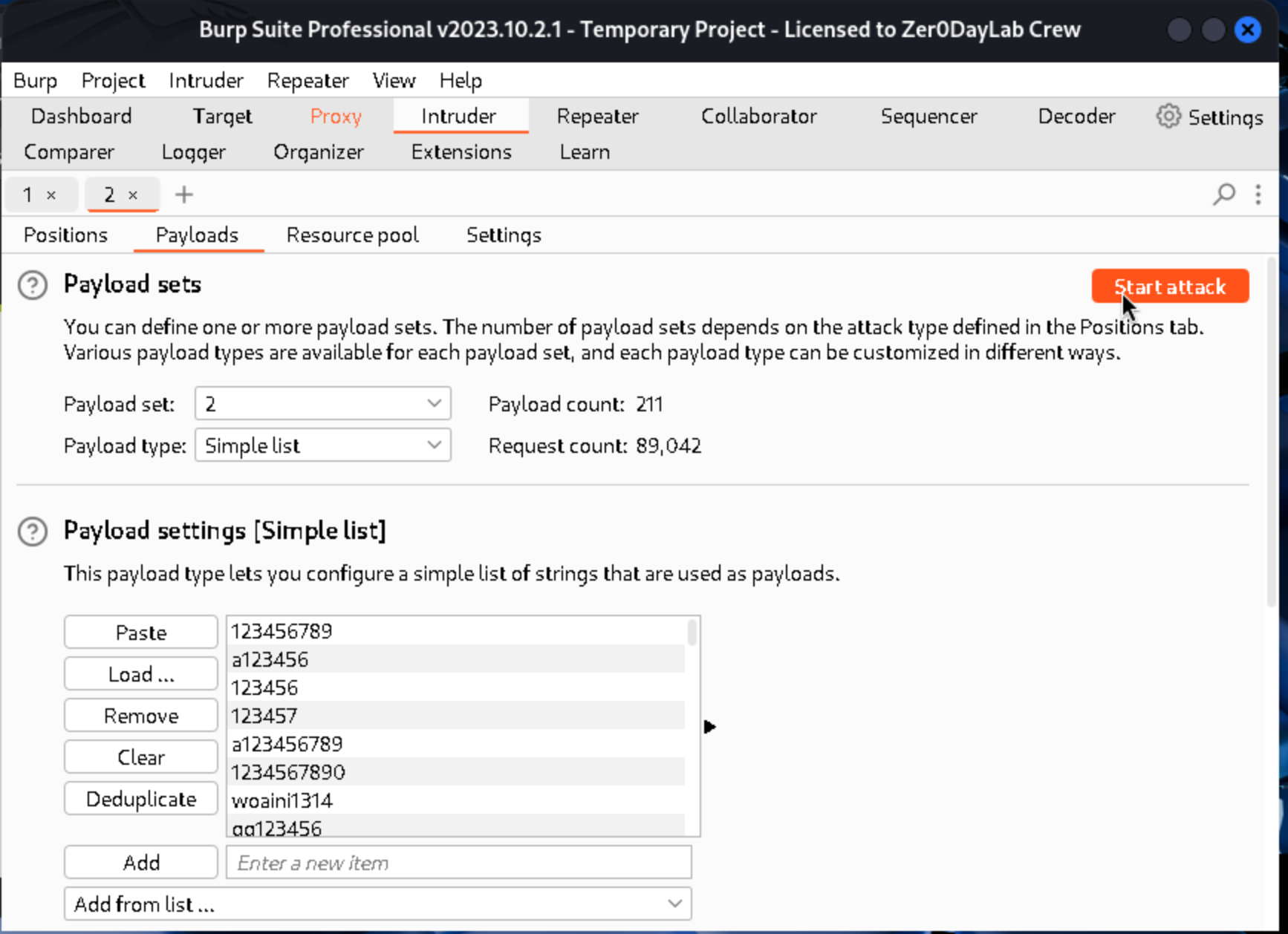This screenshot has height=934, width=1288.
Task: Close Intruder attack tab 2
Action: click(x=133, y=195)
